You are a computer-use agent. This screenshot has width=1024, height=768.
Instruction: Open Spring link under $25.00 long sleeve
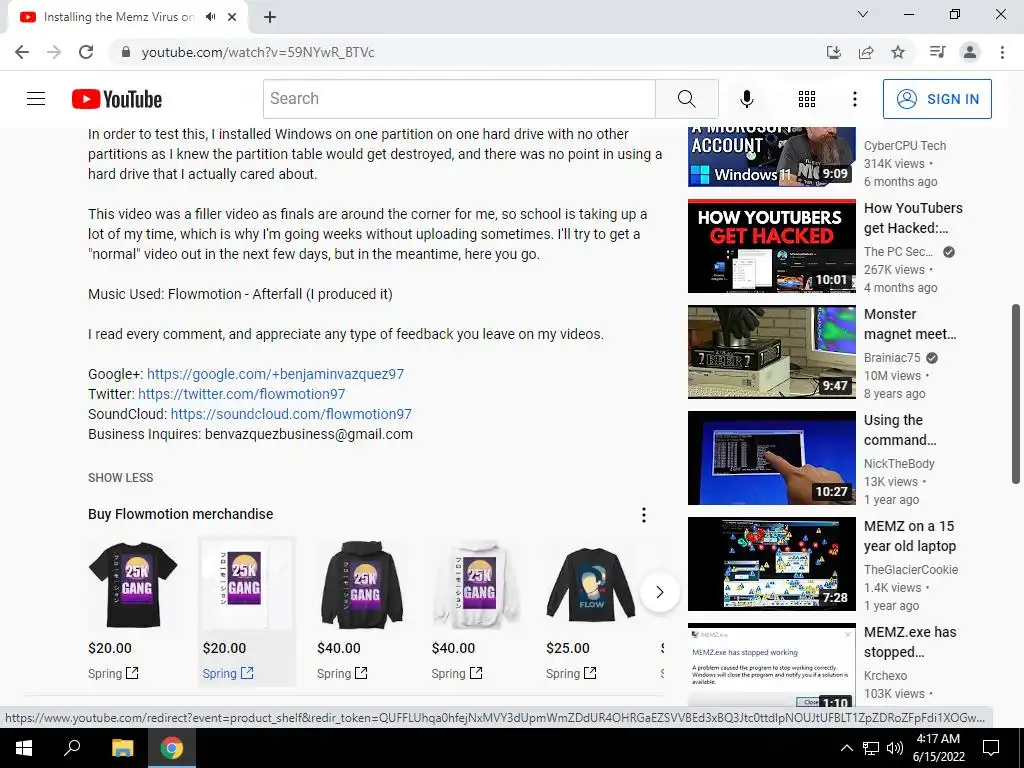[x=571, y=673]
